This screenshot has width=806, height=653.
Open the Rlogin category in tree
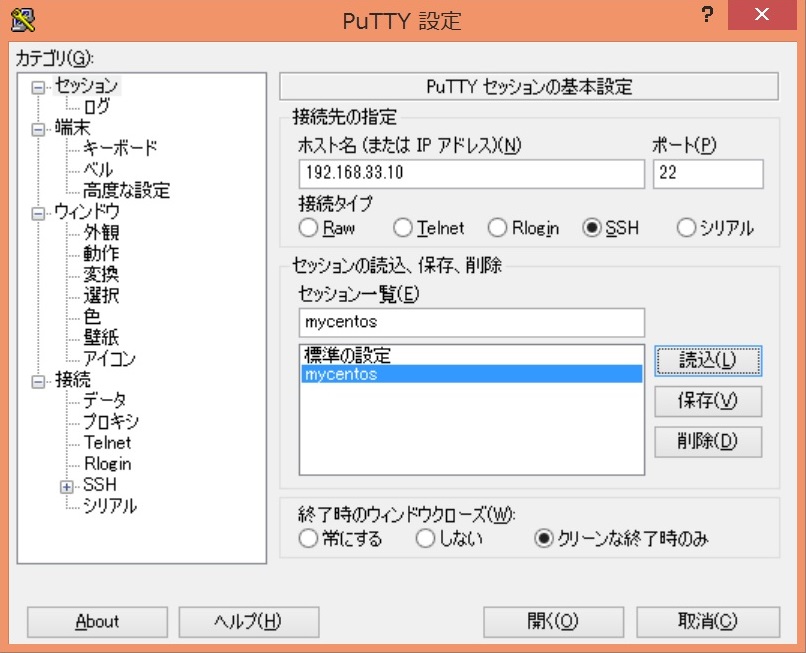click(107, 464)
